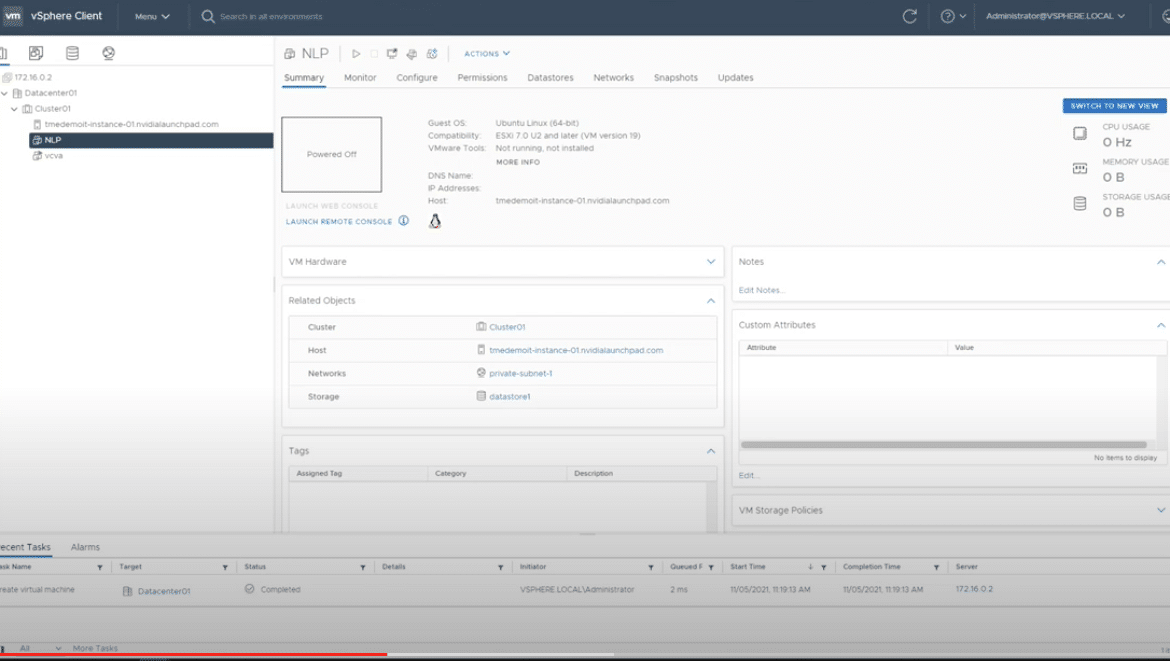Open the host link in Related Objects

[576, 350]
